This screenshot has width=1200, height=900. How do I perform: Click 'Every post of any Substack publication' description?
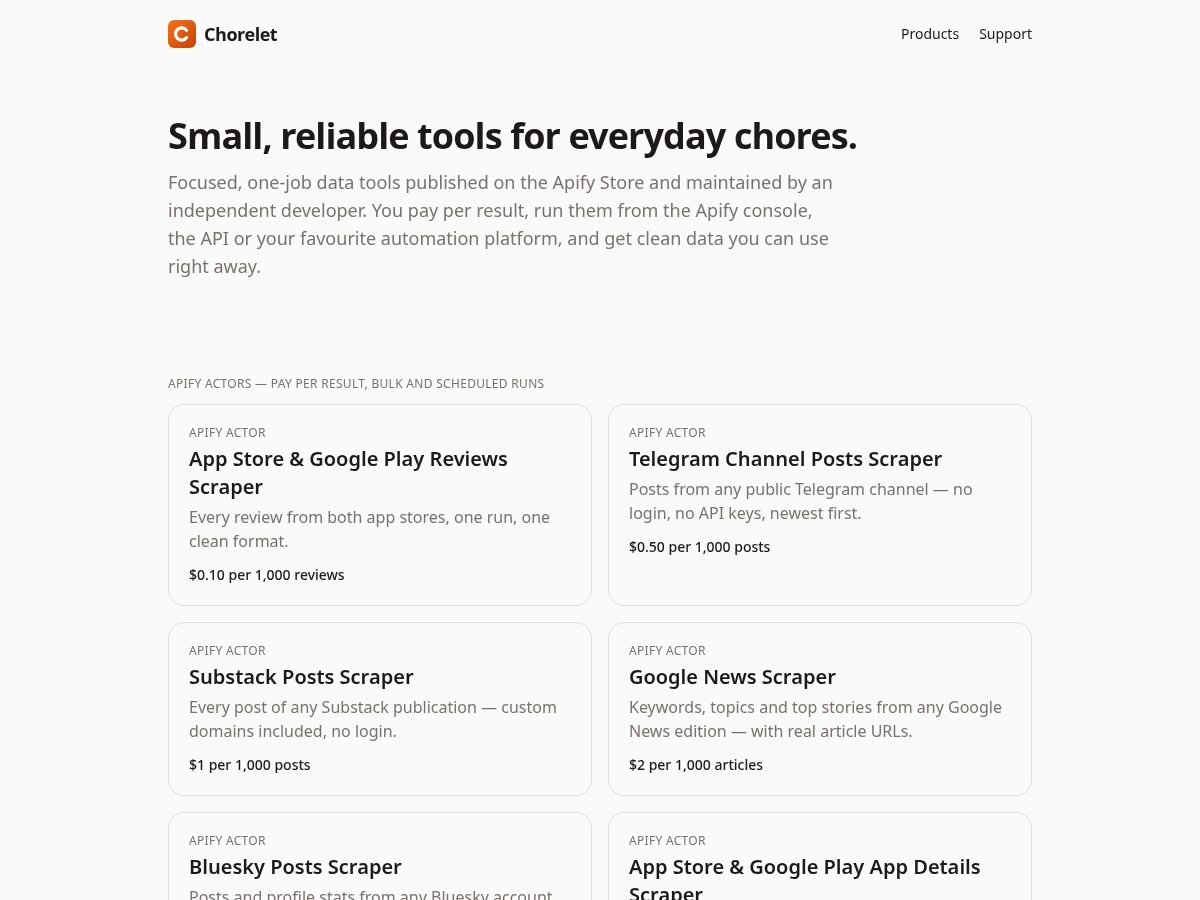tap(373, 719)
